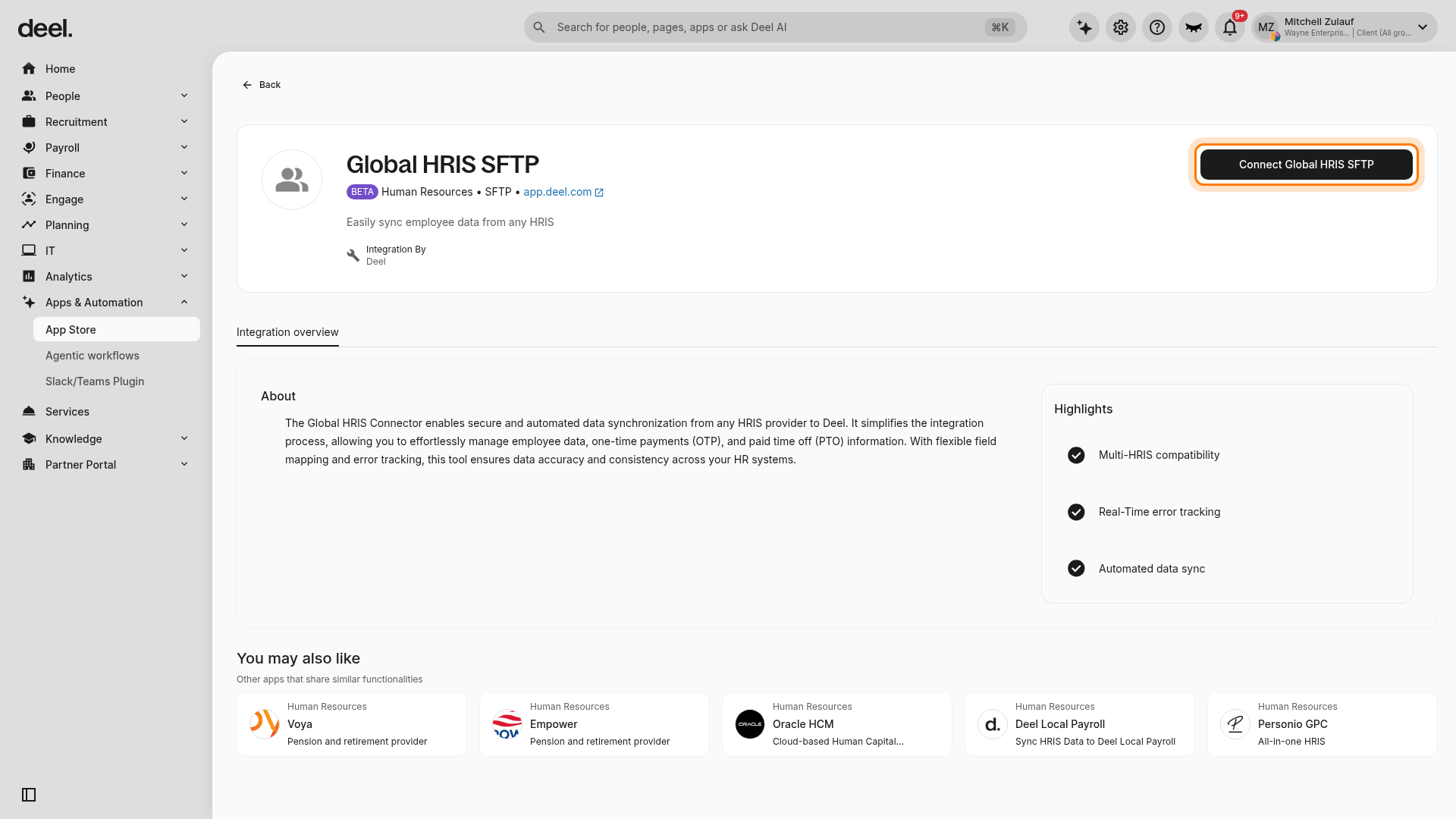Viewport: 1456px width, 819px height.
Task: Expand the Partner Portal chevron
Action: (184, 464)
